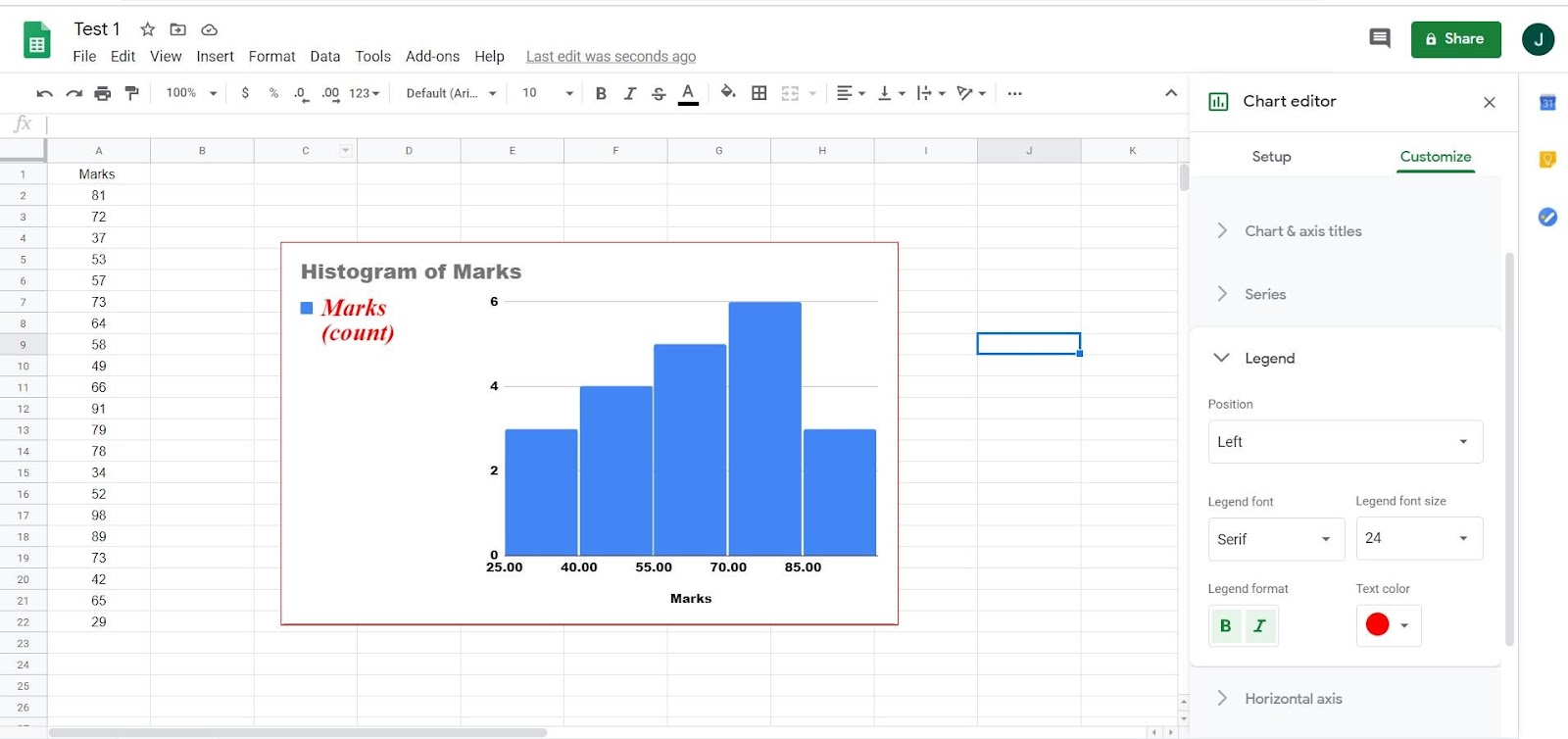Open horizontal align dropdown

click(x=851, y=93)
